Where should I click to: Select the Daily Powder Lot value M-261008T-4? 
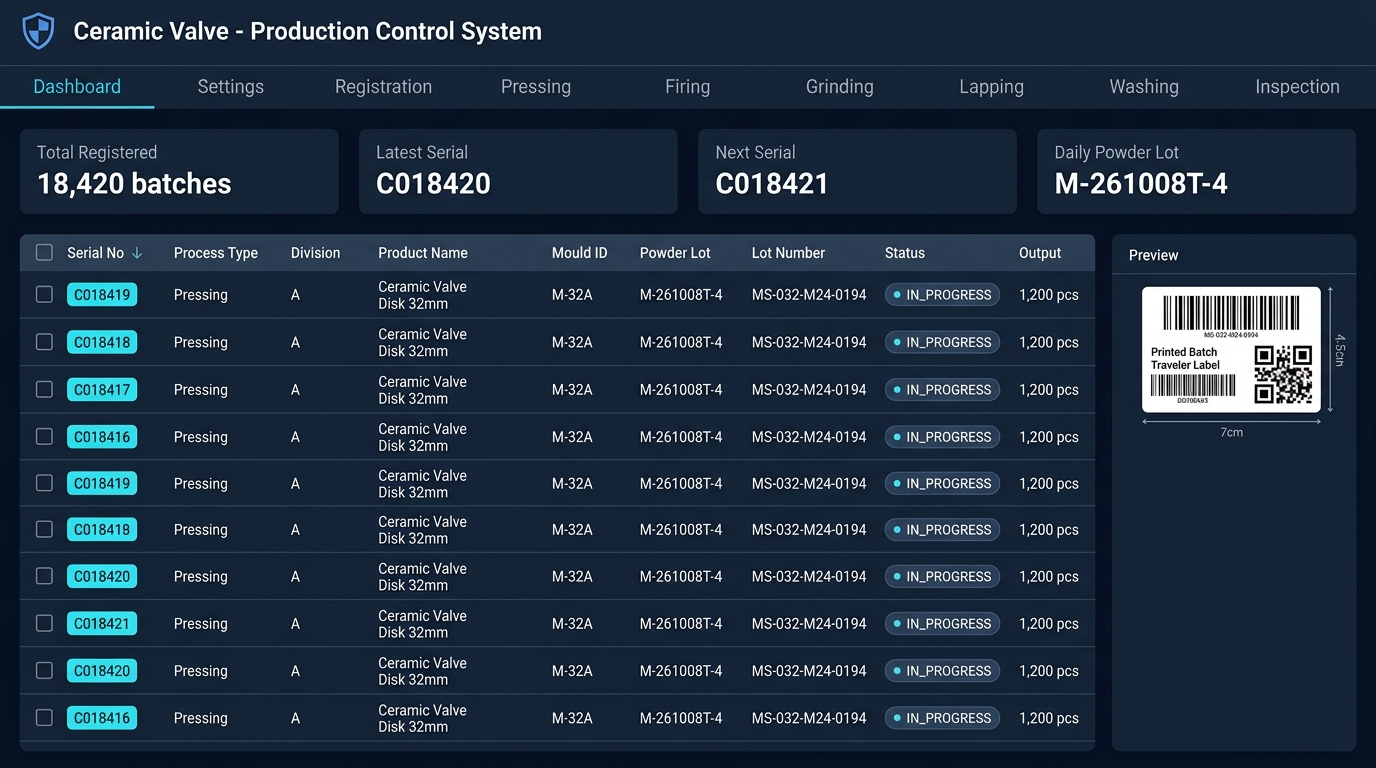coord(1141,184)
